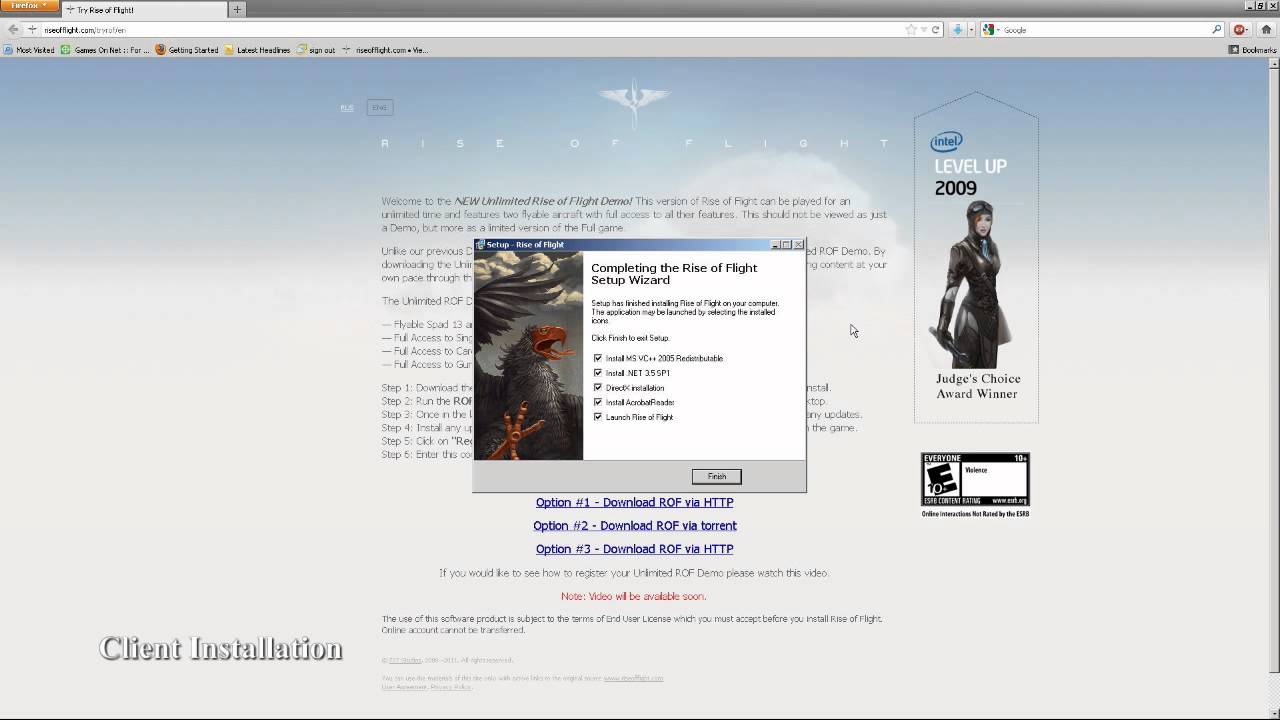Screen dimensions: 1280x720
Task: Uncheck Install .NET 3.5 SP1
Action: point(598,373)
